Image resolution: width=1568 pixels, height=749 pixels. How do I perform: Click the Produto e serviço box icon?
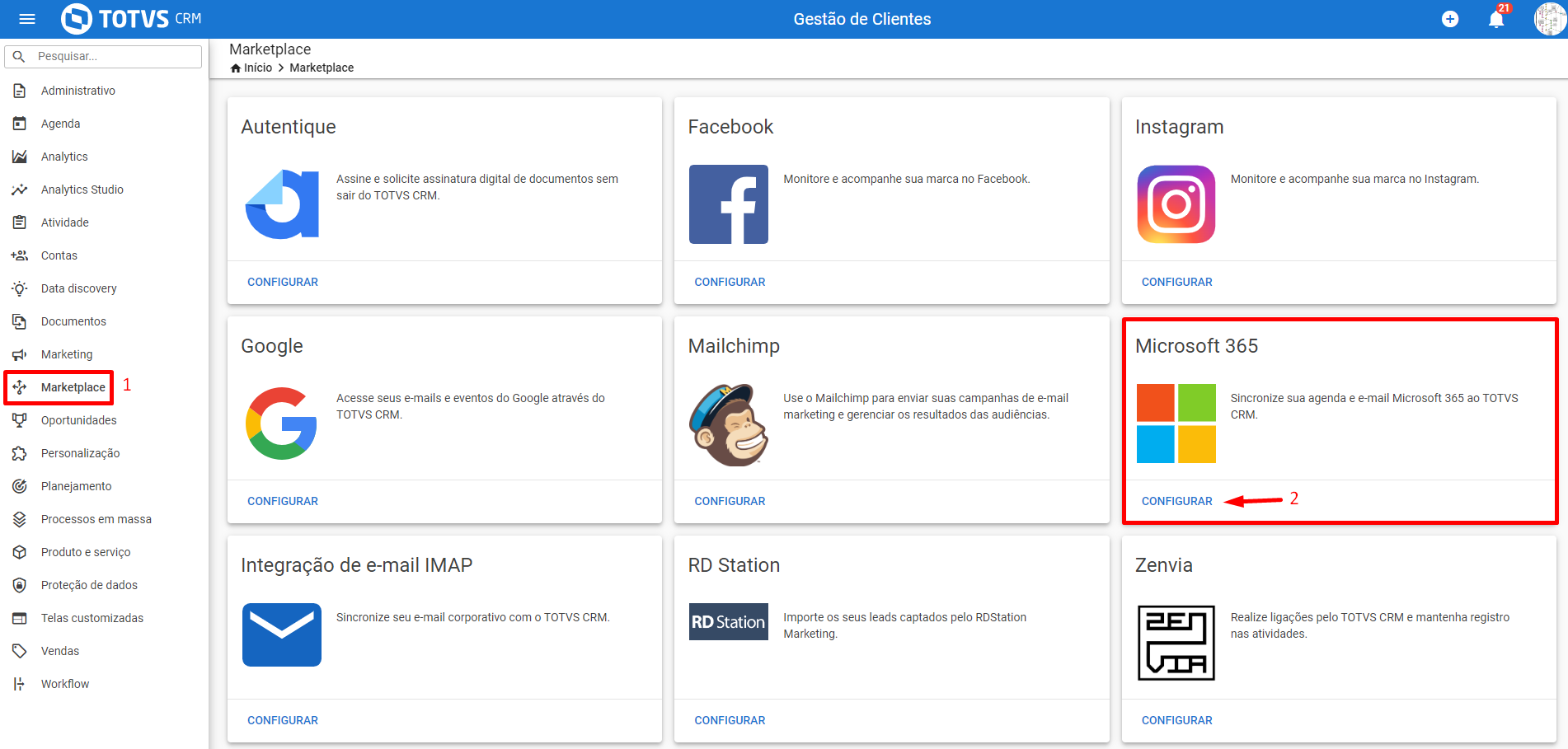click(20, 552)
